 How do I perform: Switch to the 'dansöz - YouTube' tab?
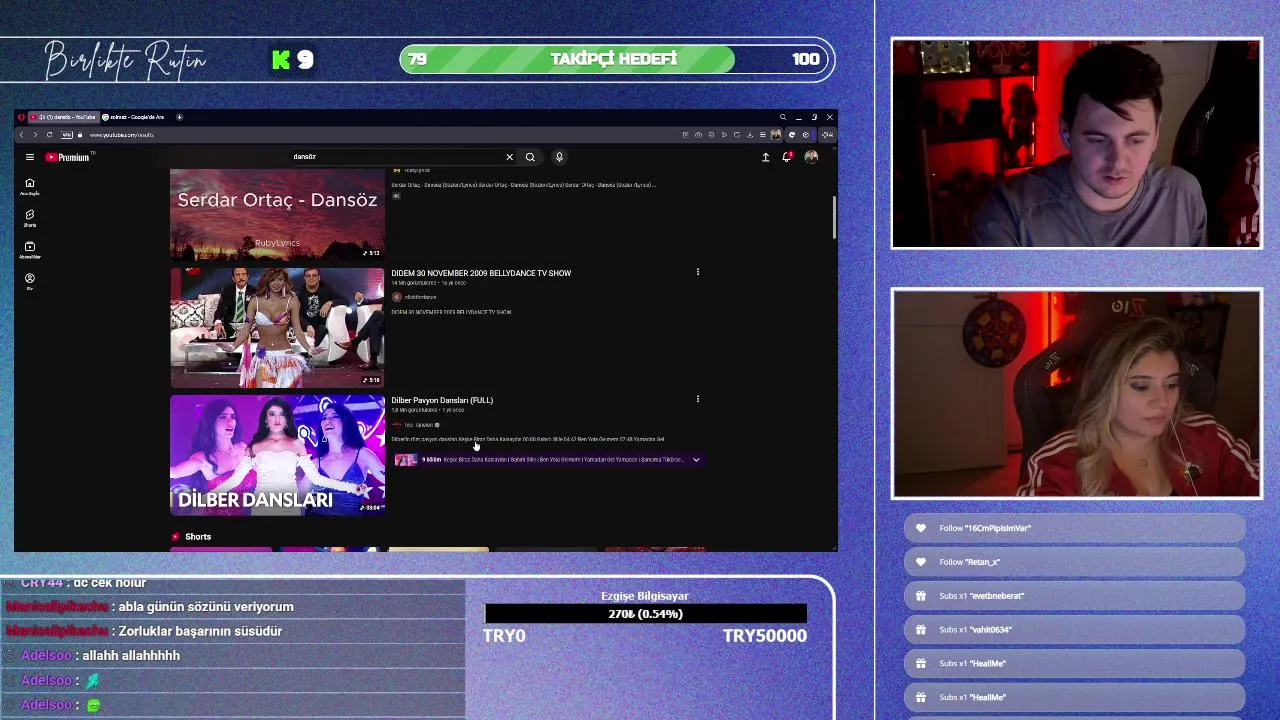[63, 117]
